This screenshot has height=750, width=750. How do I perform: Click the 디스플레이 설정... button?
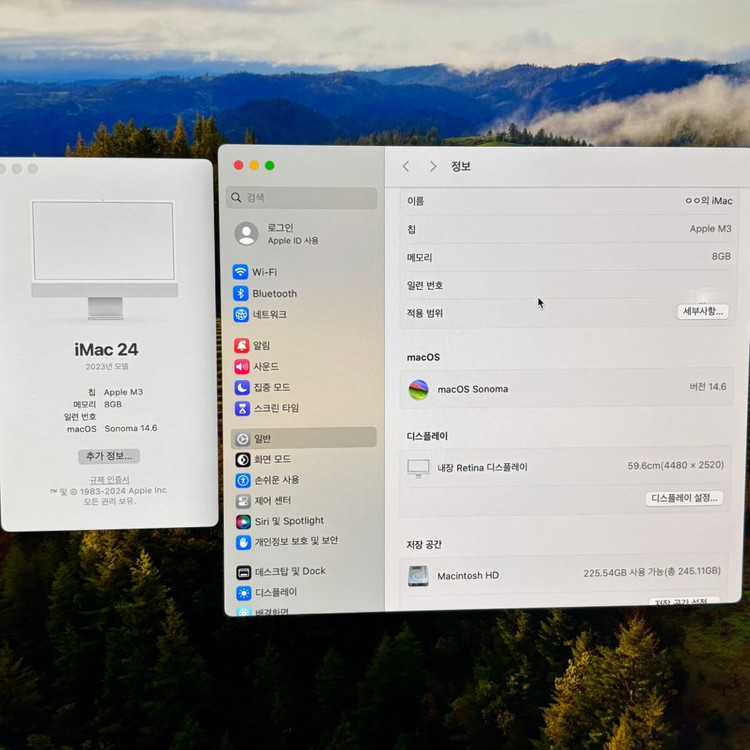click(684, 498)
